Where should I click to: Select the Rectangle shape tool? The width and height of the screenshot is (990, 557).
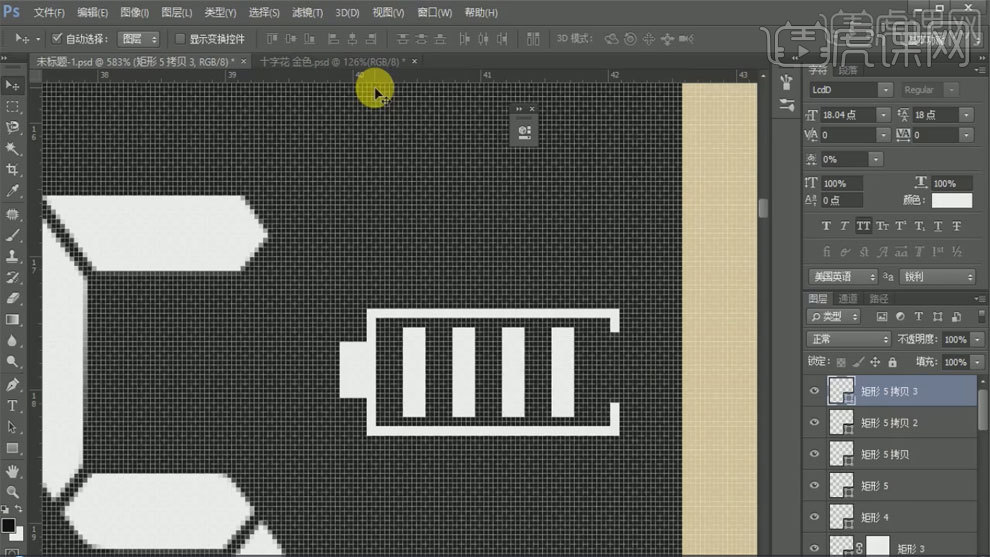[x=12, y=448]
